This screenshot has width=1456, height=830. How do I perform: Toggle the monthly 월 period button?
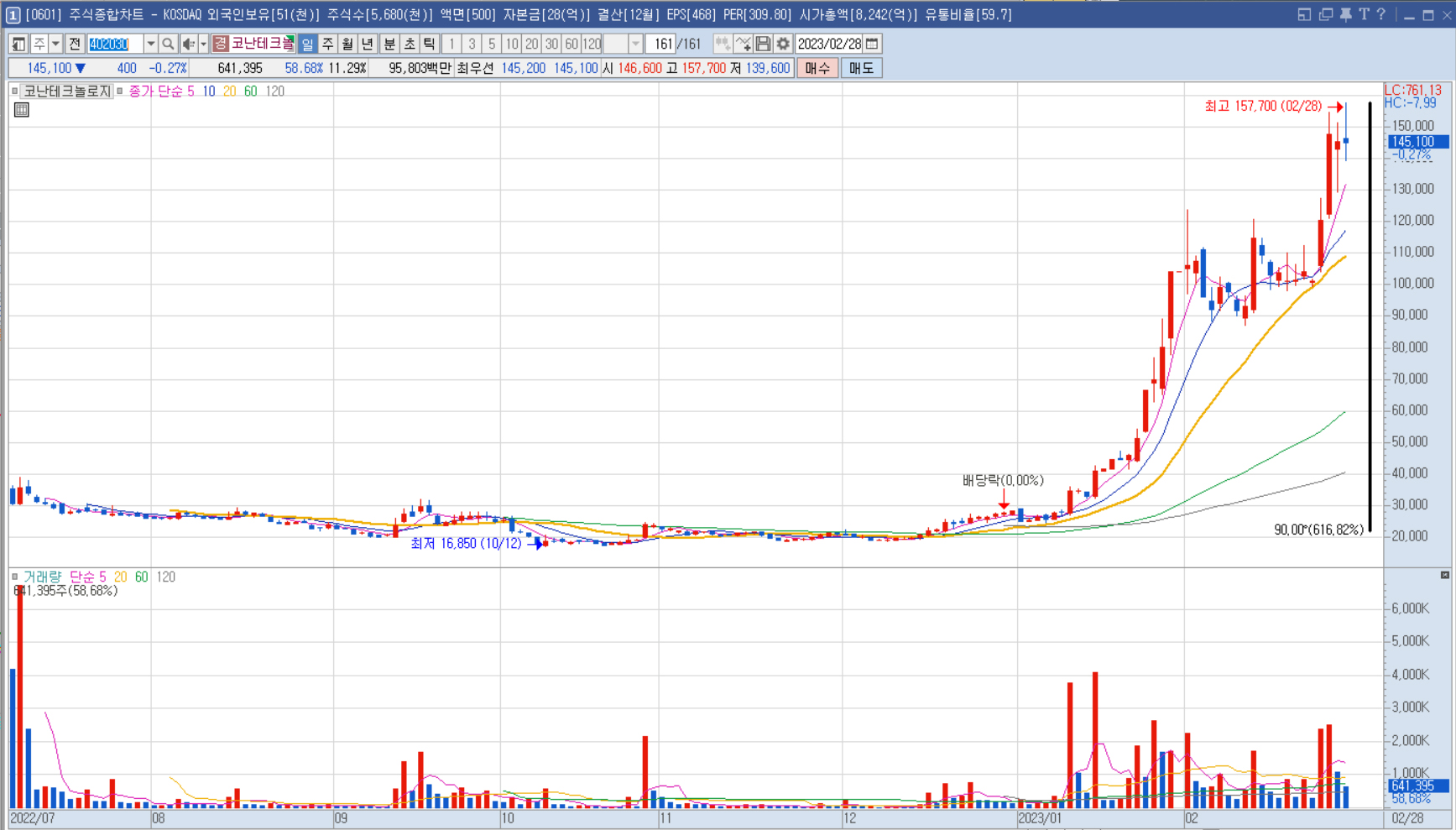point(347,44)
